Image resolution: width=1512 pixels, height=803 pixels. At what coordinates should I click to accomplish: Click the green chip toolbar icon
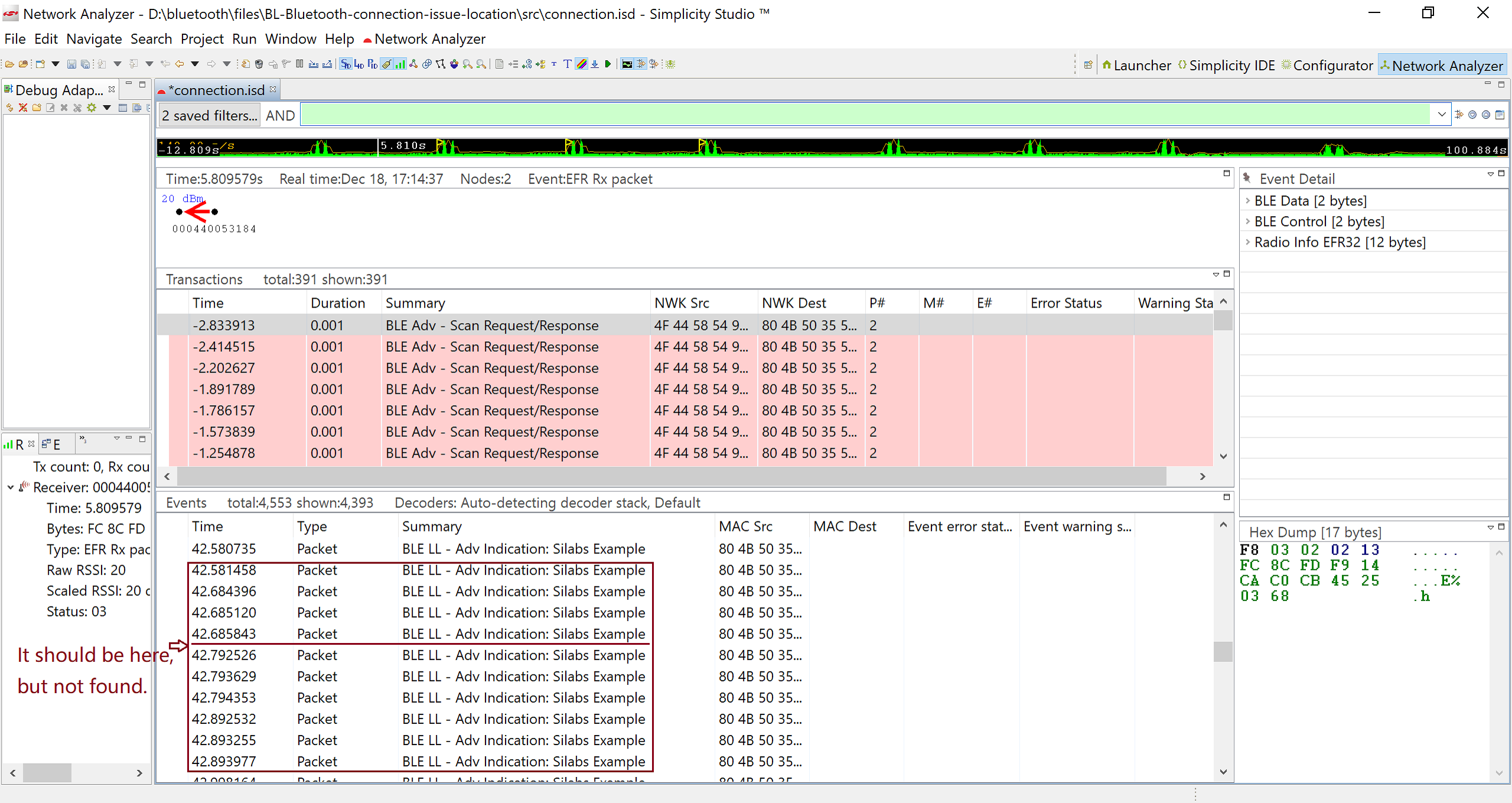[670, 64]
